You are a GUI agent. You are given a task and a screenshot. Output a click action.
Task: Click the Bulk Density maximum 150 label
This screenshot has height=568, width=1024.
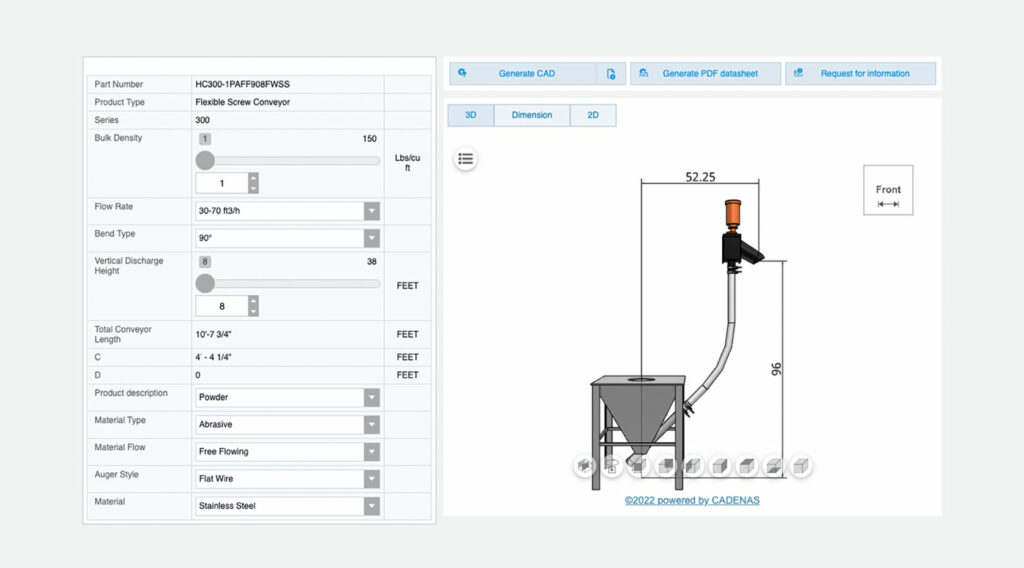click(x=370, y=138)
